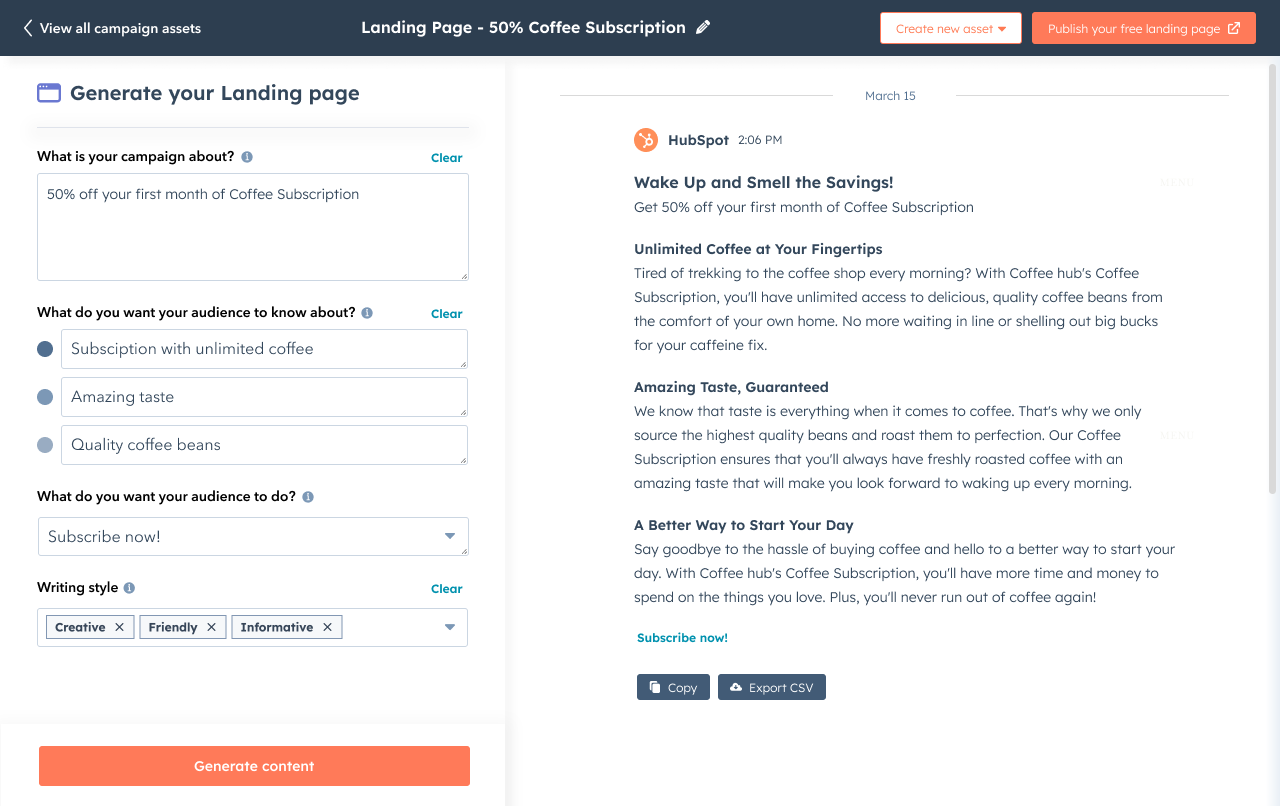Click info icon beside audience to do question
Viewport: 1280px width, 806px height.
[308, 497]
